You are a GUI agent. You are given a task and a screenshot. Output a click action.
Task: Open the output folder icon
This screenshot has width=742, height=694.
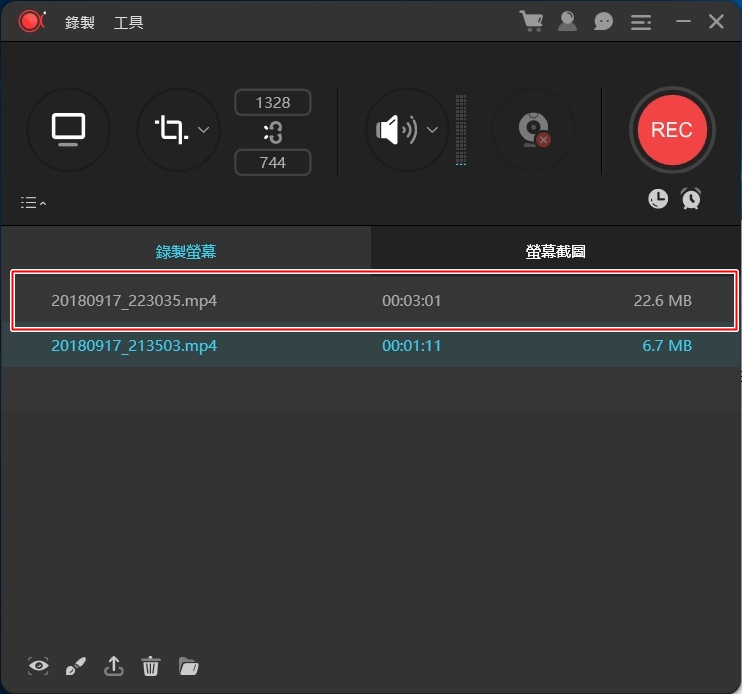click(189, 666)
